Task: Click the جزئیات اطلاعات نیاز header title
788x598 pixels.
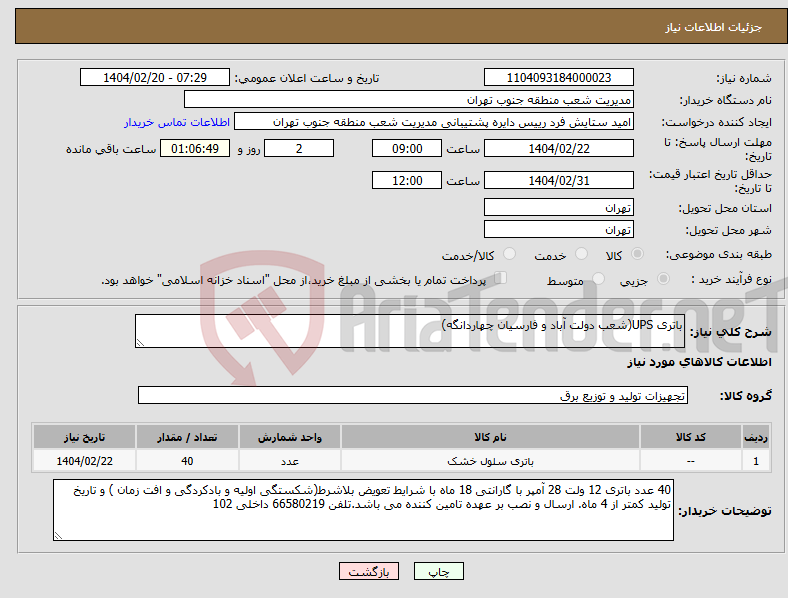Action: tap(714, 27)
